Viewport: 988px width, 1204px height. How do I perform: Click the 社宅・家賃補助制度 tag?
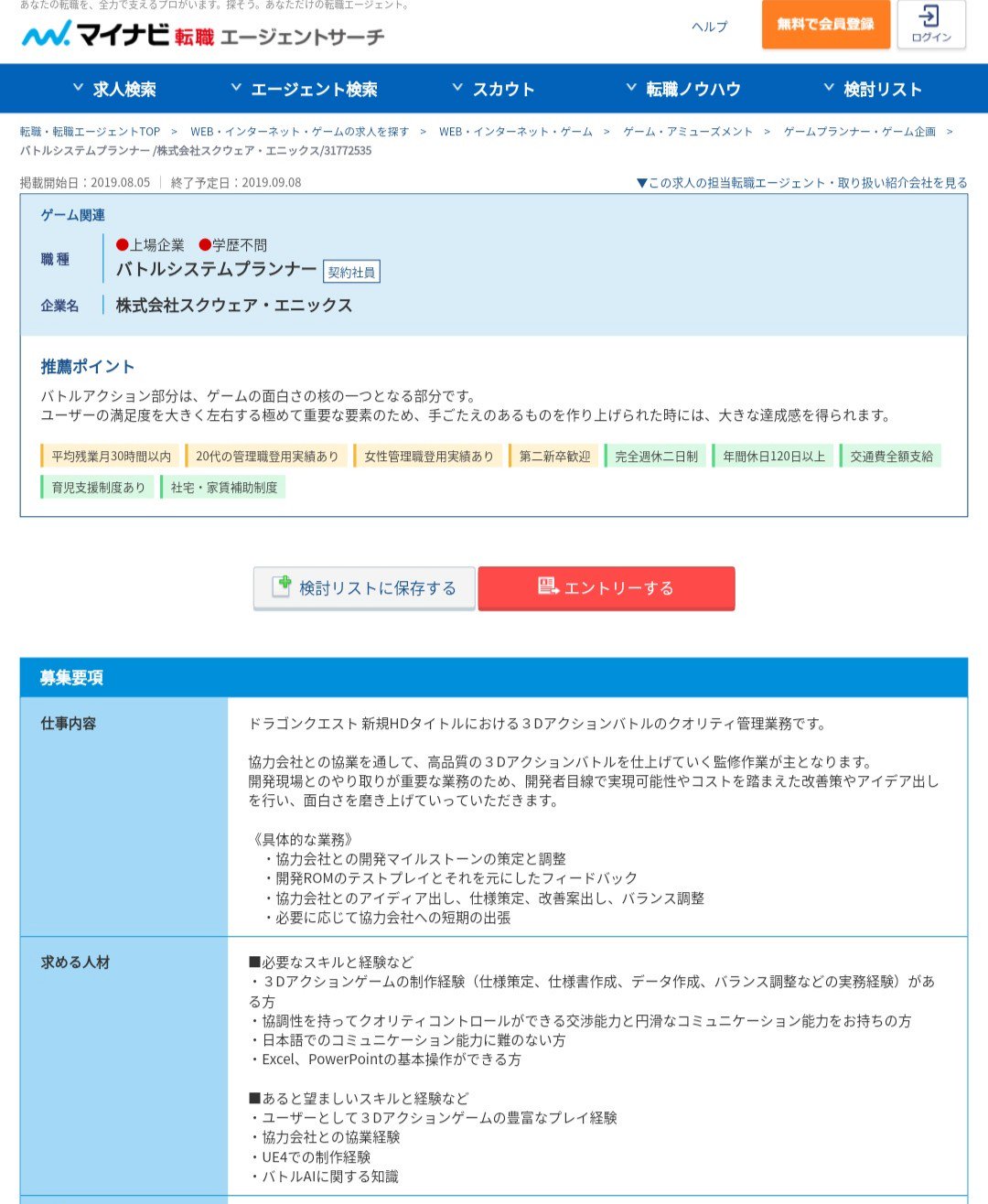pos(223,487)
